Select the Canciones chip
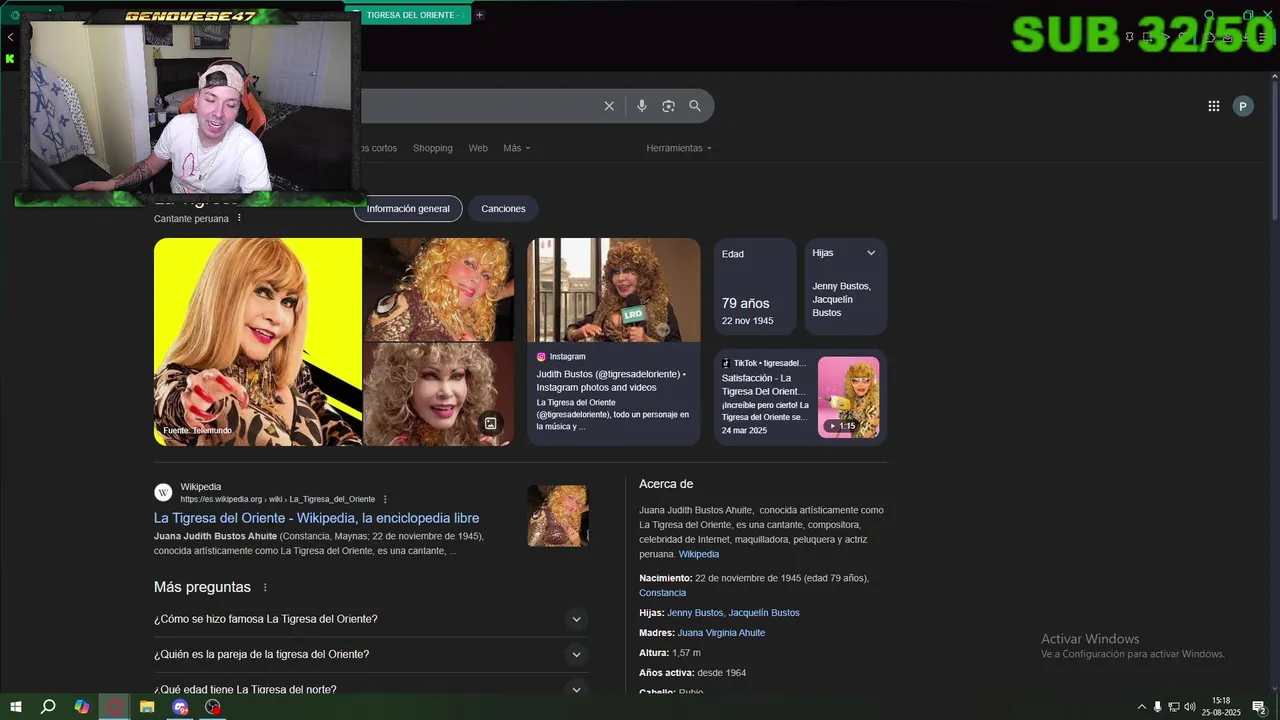Screen dimensions: 1280x720 [x=503, y=209]
